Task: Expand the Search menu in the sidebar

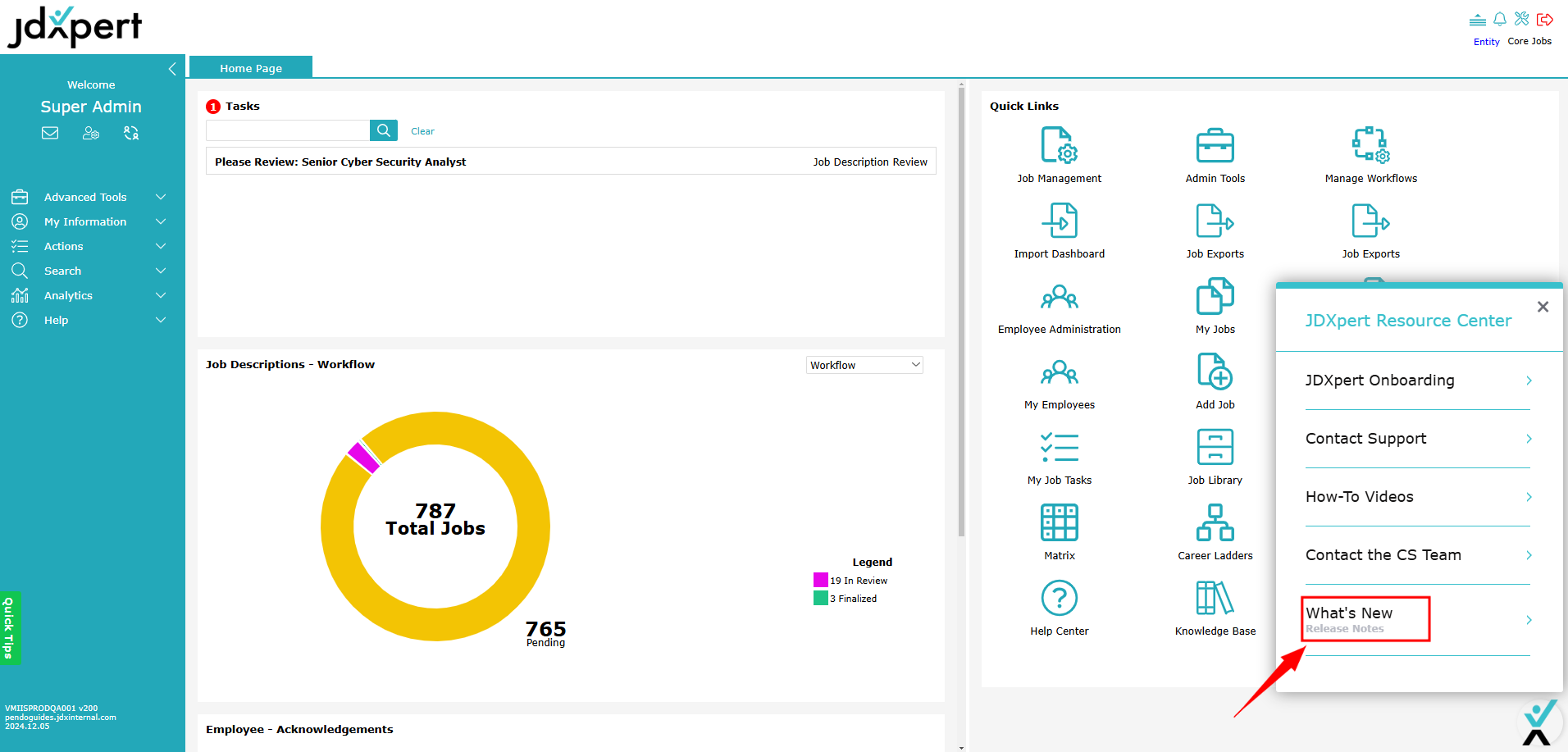Action: (89, 271)
